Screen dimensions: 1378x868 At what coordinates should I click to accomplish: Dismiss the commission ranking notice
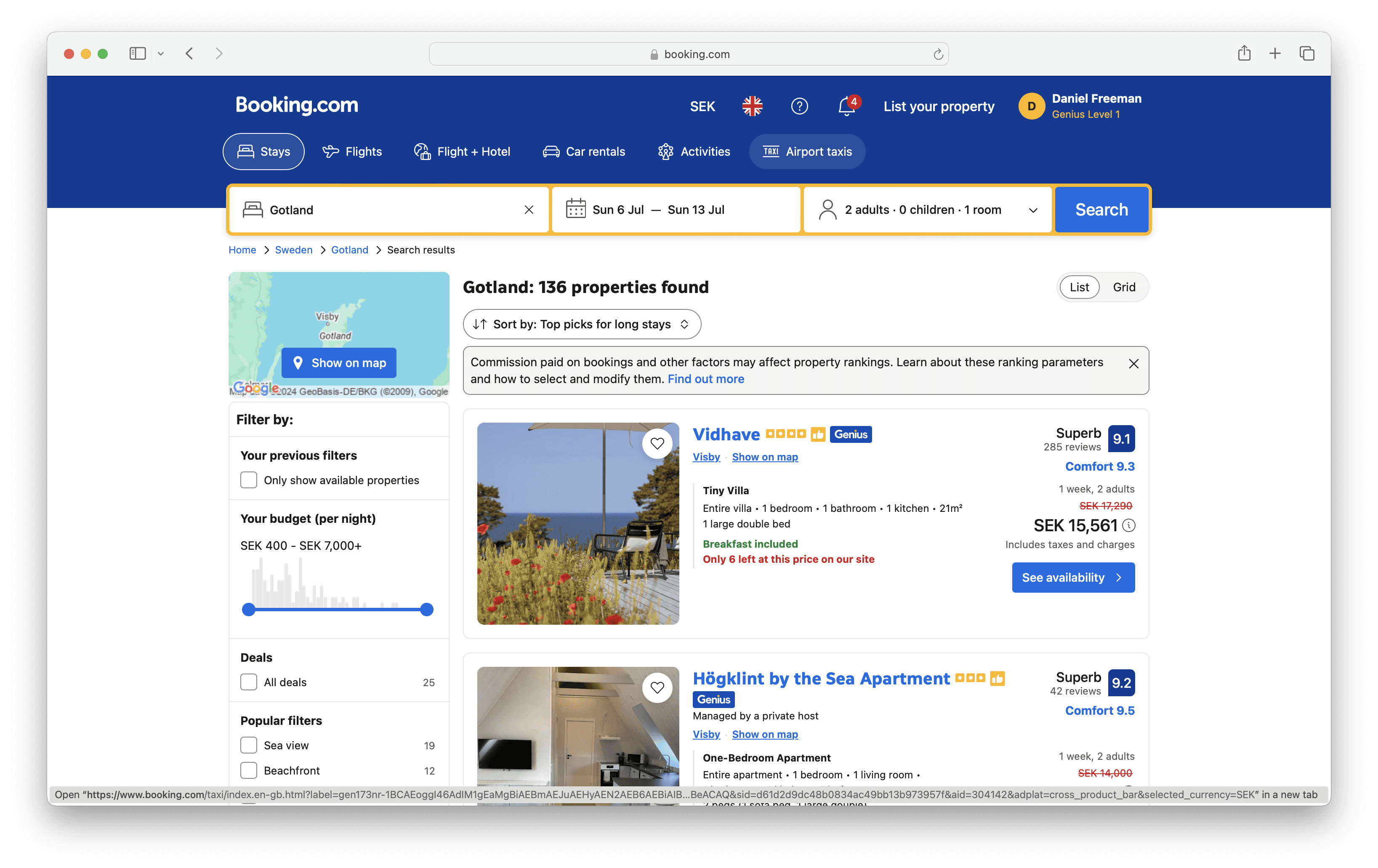[1133, 363]
